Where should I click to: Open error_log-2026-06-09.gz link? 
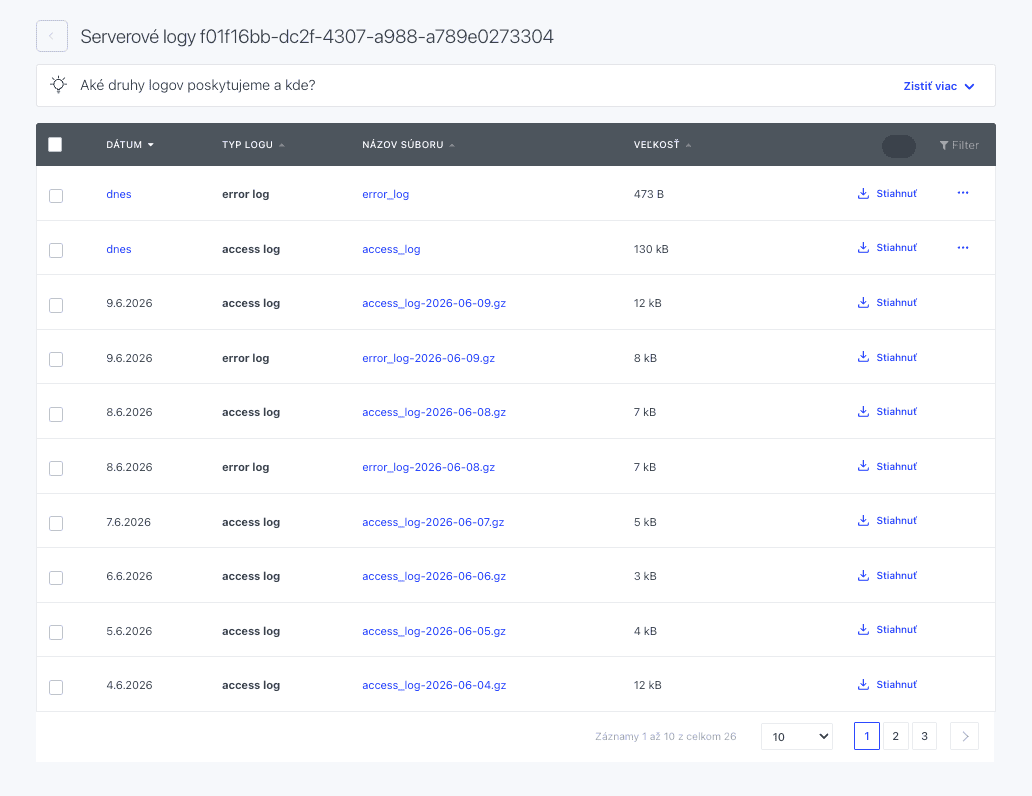click(x=428, y=358)
